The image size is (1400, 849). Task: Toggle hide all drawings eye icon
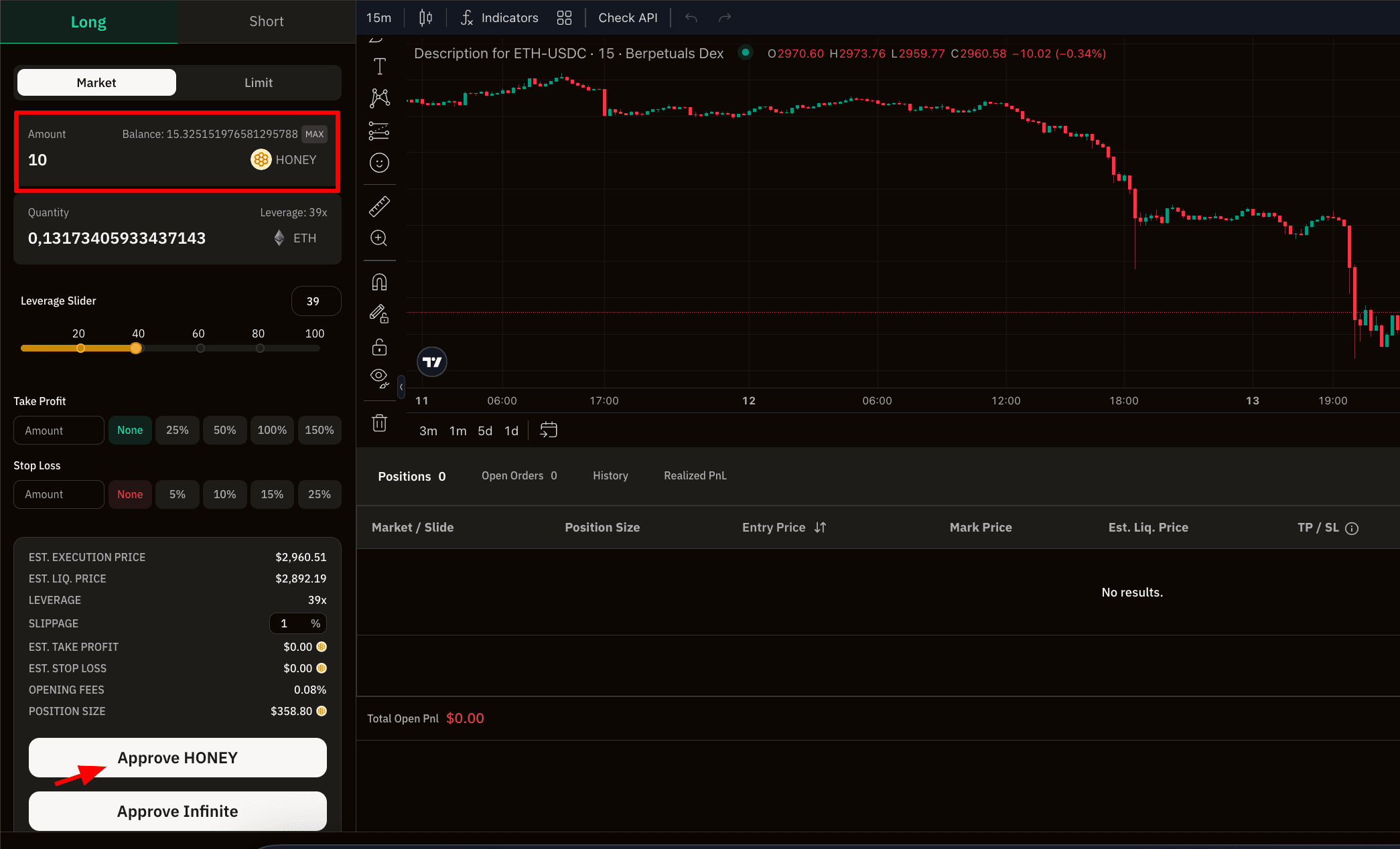(379, 378)
